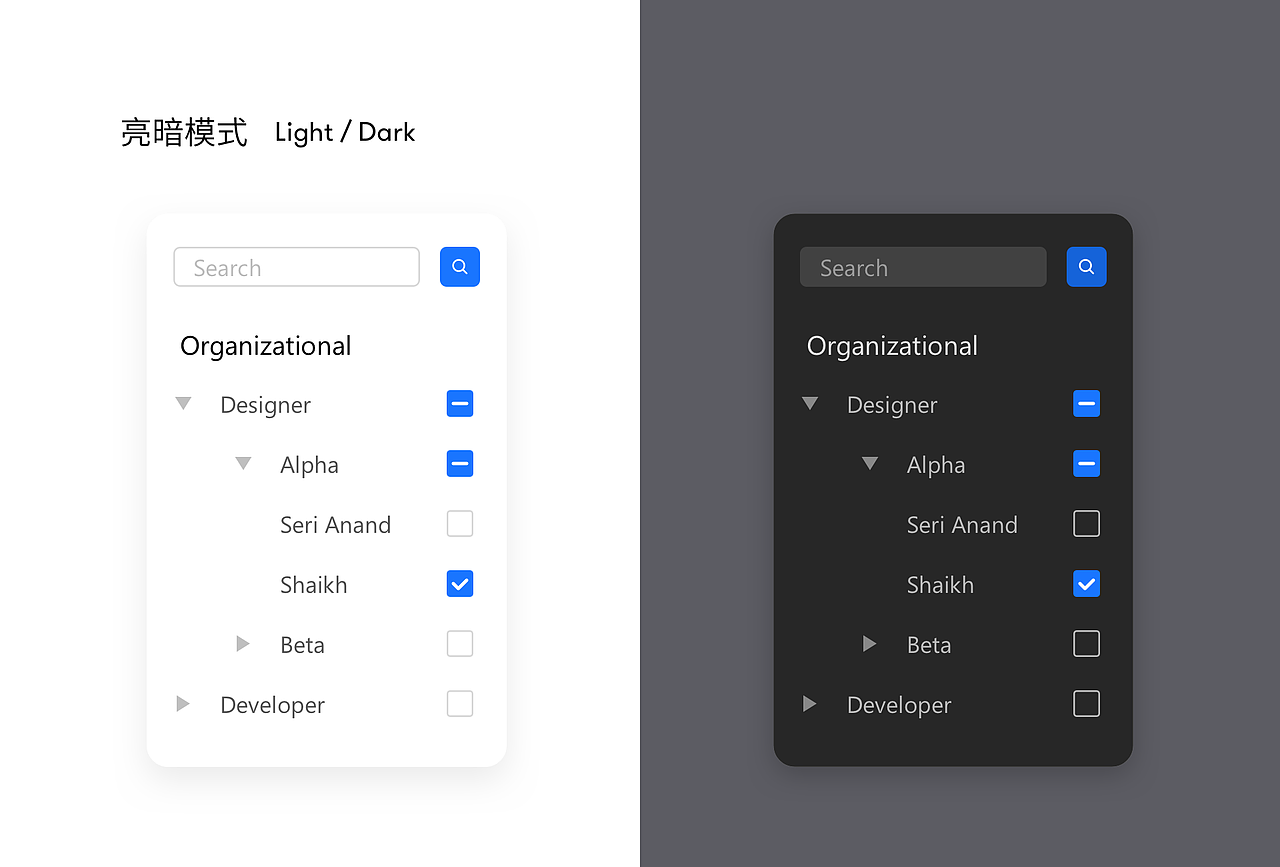The height and width of the screenshot is (867, 1280).
Task: Click the blue search button in light panel
Action: [x=460, y=267]
